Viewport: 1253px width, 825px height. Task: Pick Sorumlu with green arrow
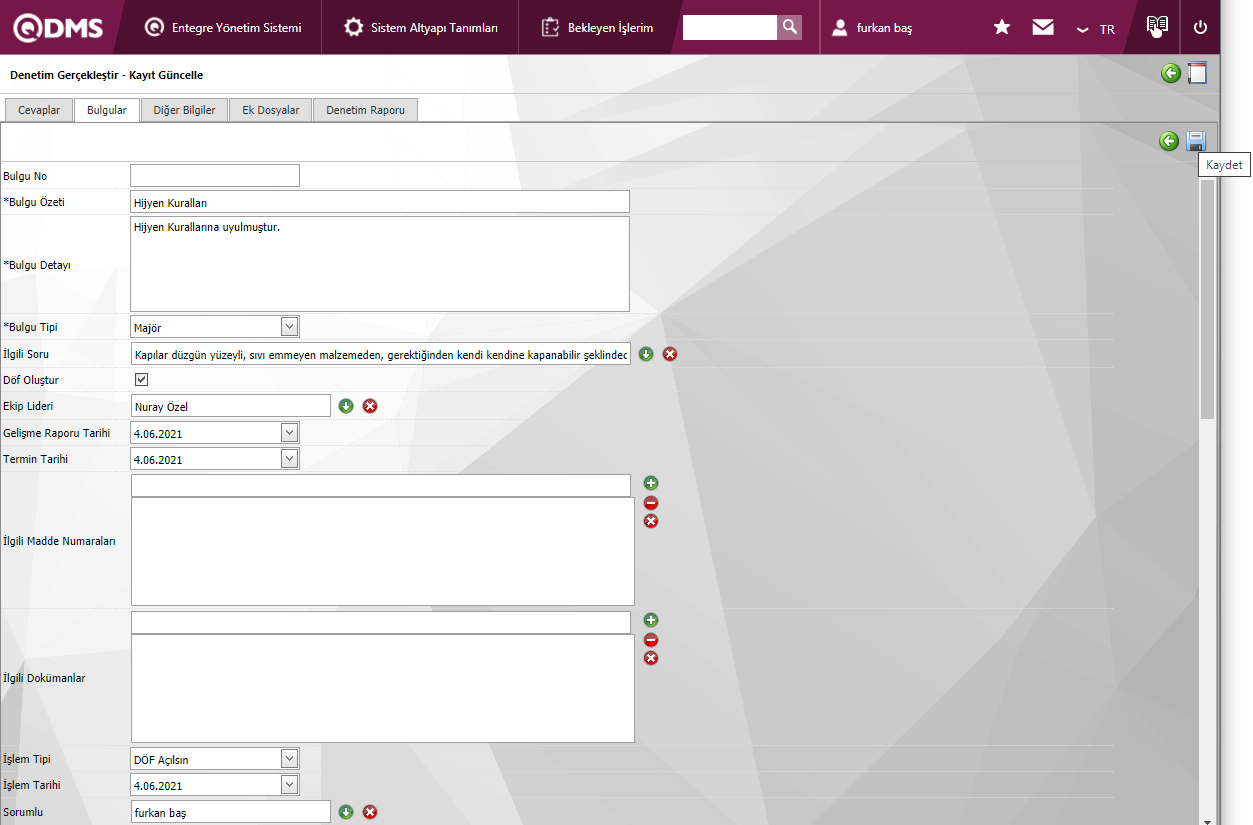[x=346, y=812]
